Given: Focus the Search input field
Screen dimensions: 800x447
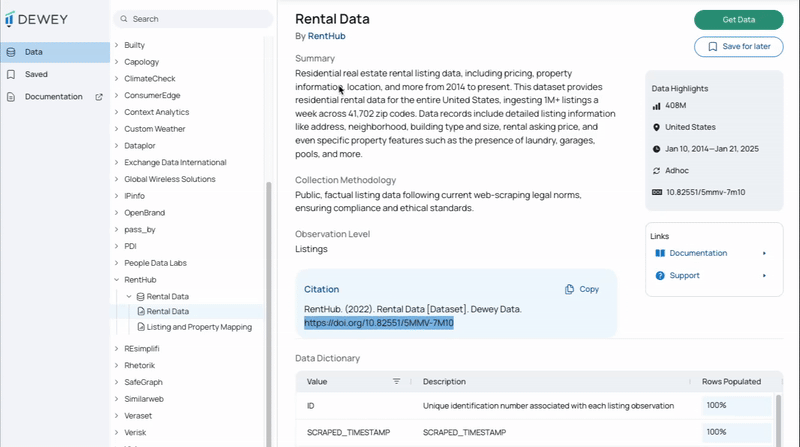Looking at the screenshot, I should pyautogui.click(x=193, y=19).
